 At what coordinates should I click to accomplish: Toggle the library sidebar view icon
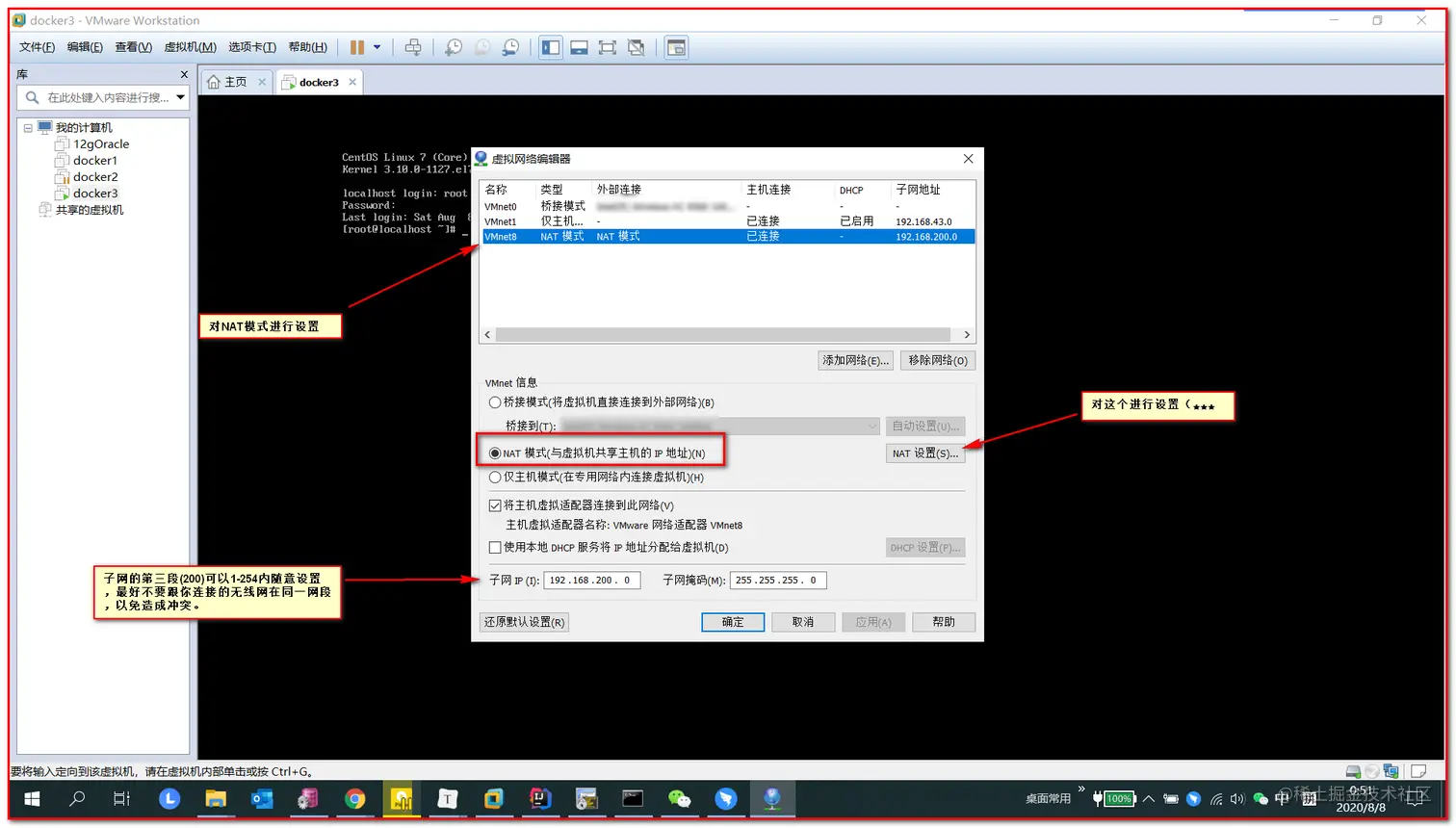[551, 47]
